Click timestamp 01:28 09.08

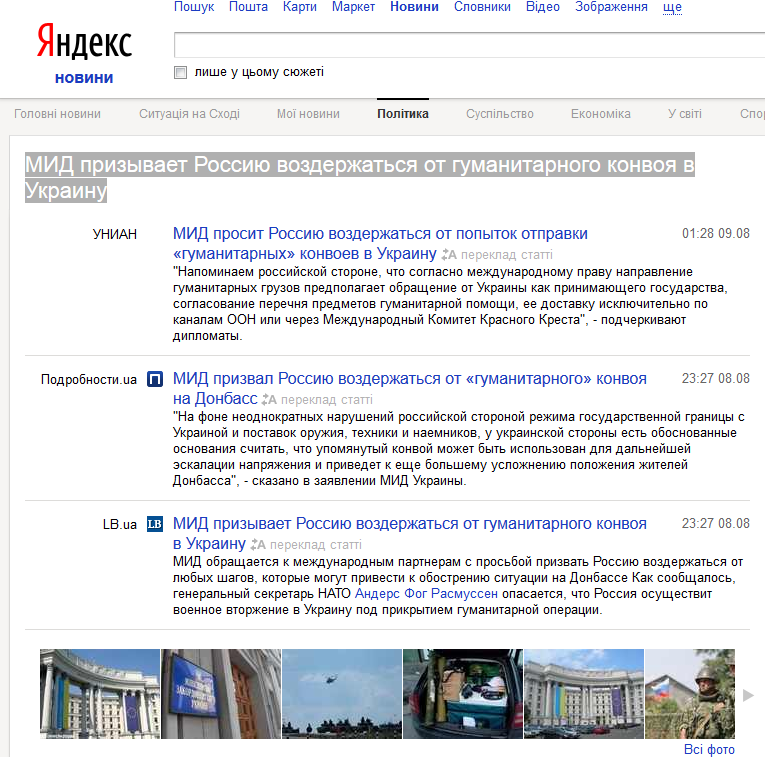pos(716,234)
